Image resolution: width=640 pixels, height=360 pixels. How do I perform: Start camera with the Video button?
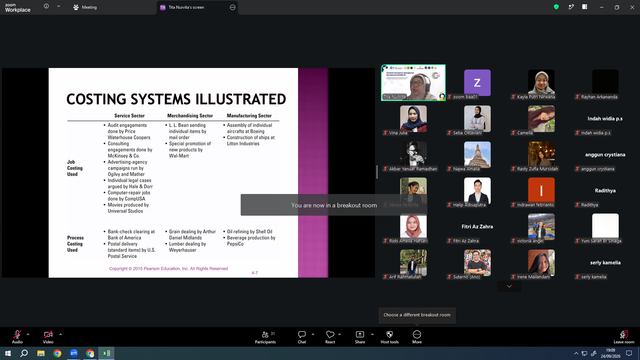click(48, 336)
